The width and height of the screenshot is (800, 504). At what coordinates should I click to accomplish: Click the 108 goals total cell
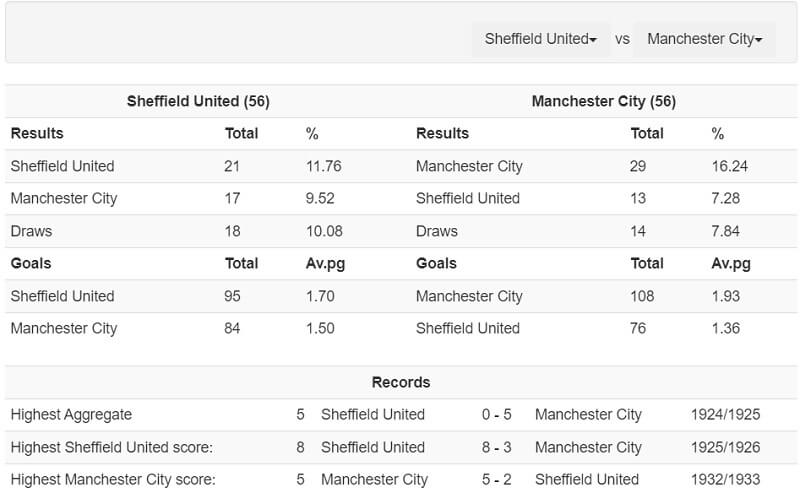coord(642,296)
